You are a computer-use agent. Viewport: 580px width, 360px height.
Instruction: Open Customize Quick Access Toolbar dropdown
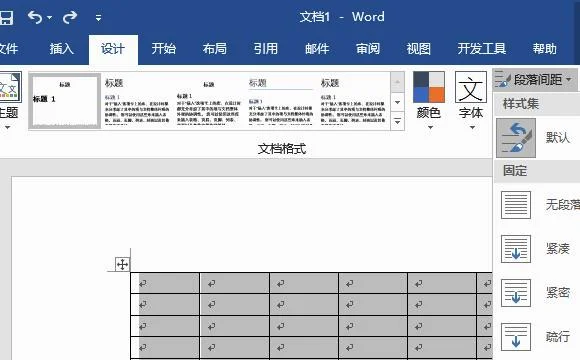[x=98, y=17]
